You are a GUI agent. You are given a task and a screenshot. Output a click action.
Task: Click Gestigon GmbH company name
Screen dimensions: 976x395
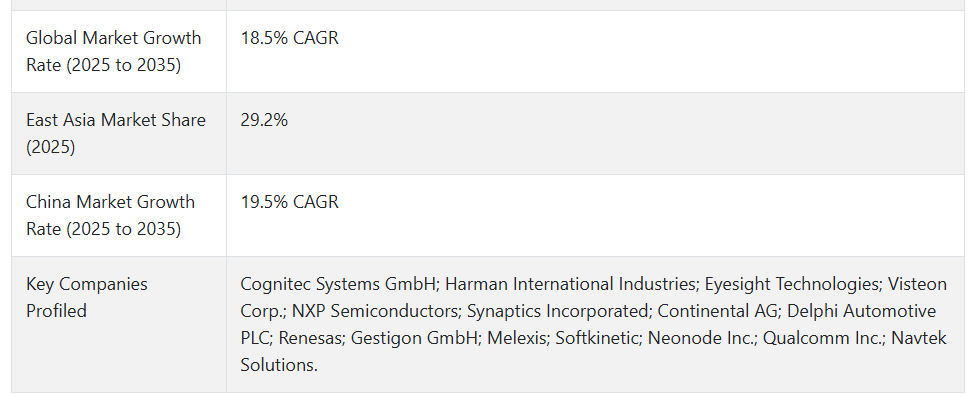pyautogui.click(x=415, y=338)
